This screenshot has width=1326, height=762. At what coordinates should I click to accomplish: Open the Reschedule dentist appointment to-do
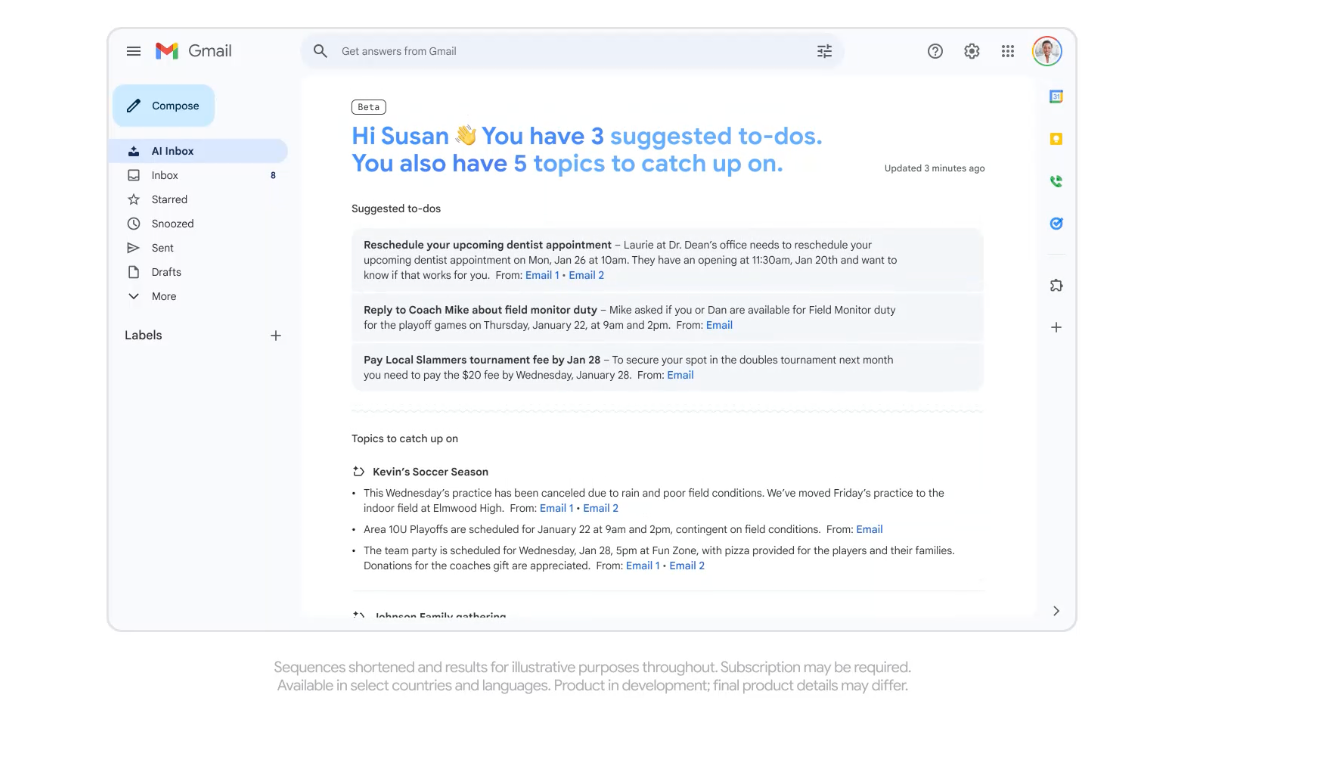click(x=667, y=260)
